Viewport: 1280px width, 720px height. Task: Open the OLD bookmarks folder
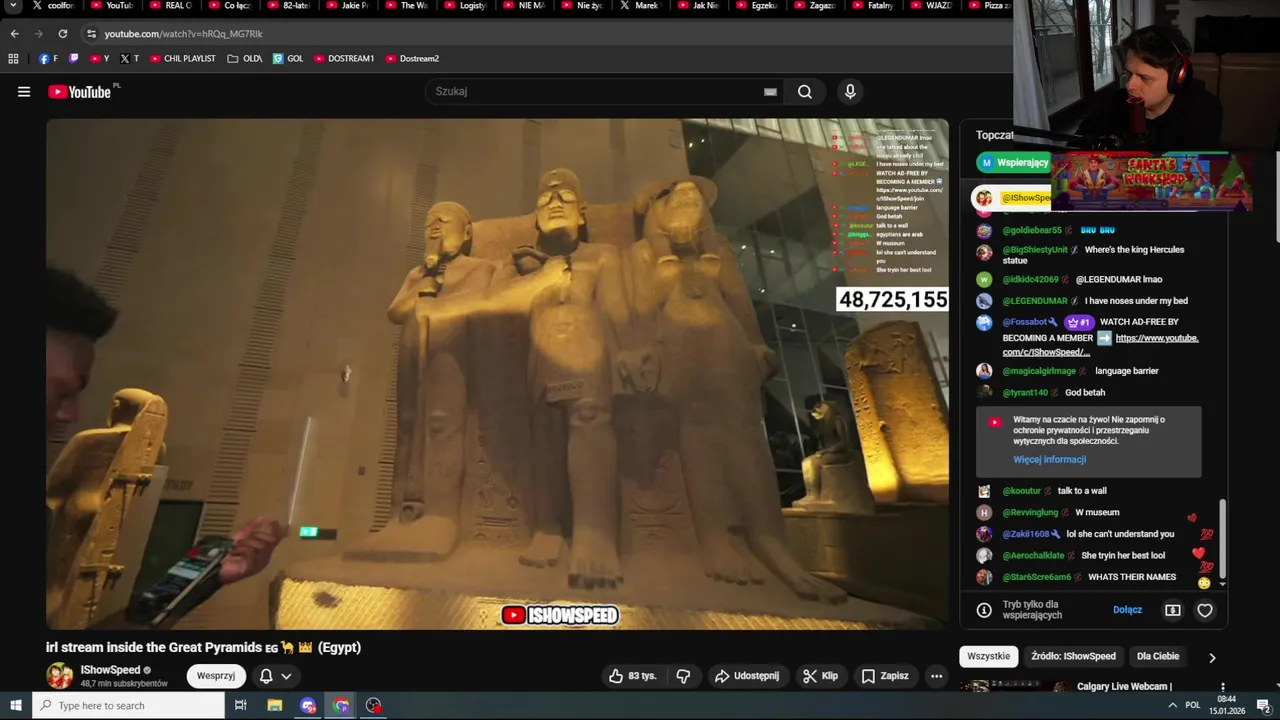pyautogui.click(x=245, y=59)
